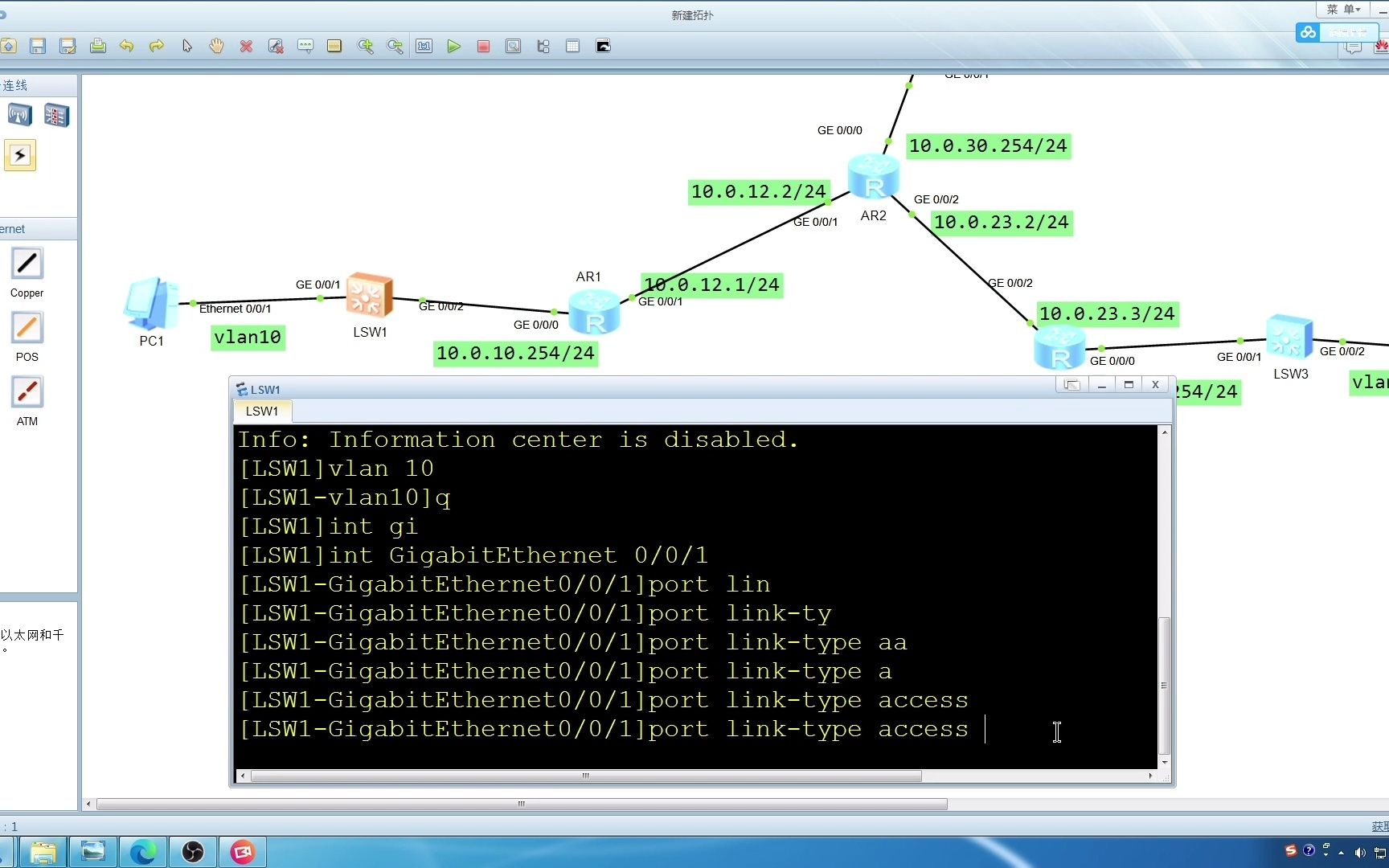
Task: Select the lightning auto-connect link tool
Action: [20, 155]
